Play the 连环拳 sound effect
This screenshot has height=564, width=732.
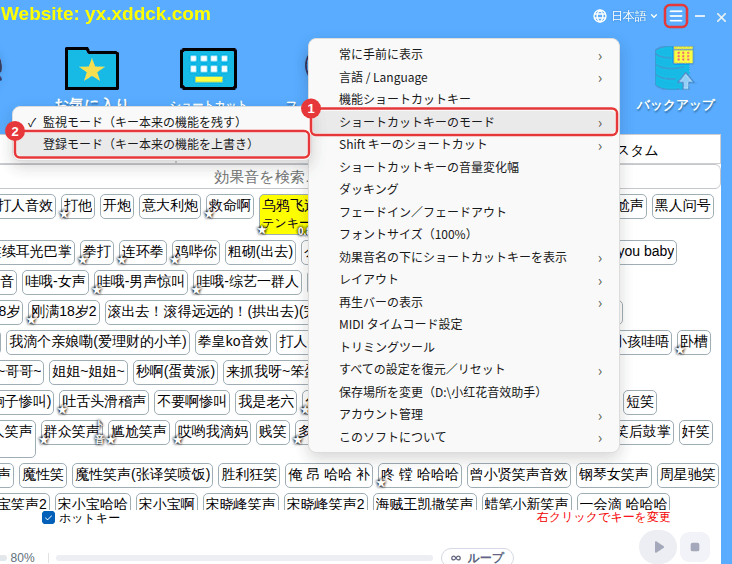(x=142, y=252)
